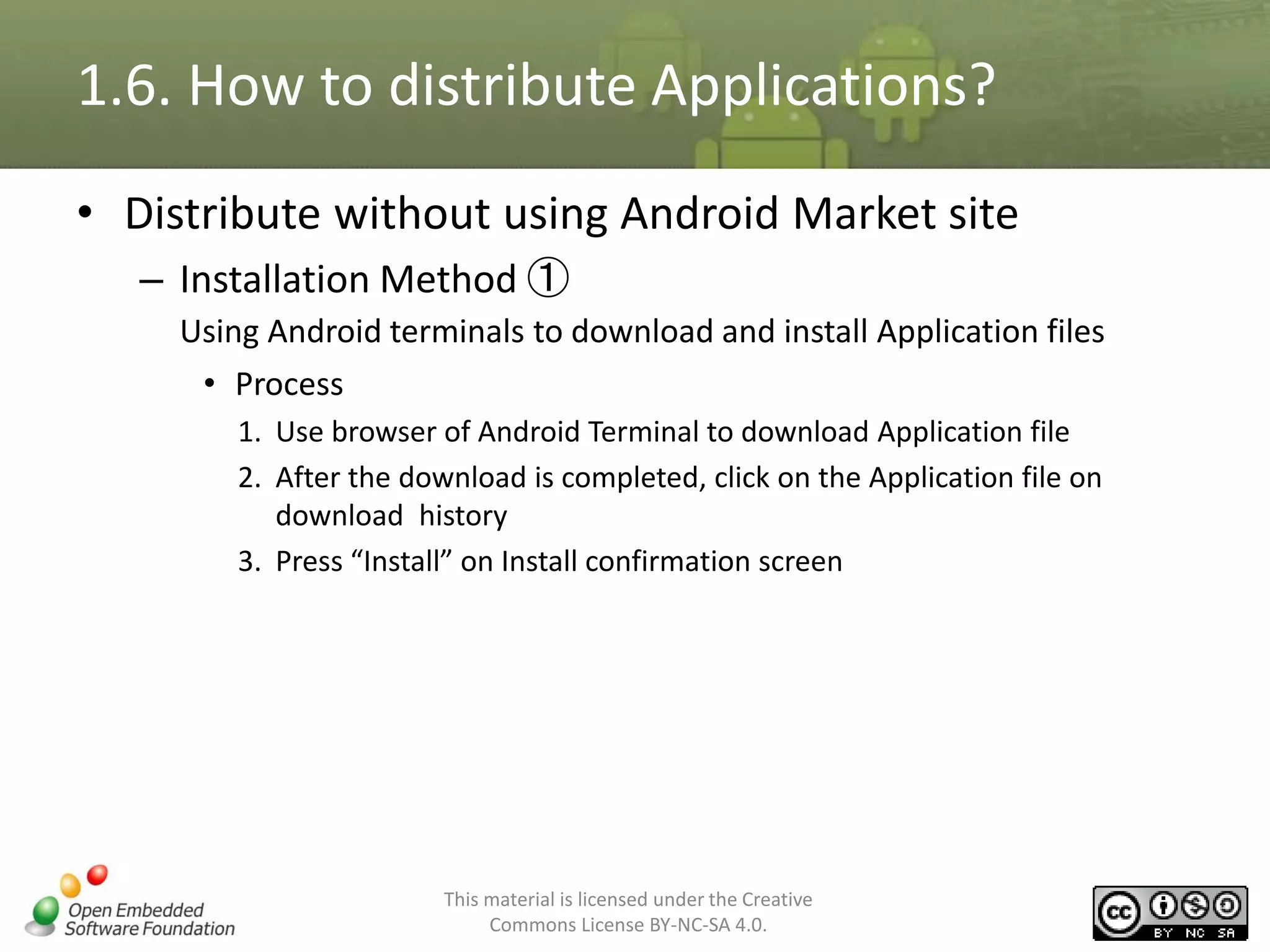Click step 1 'Use browser of Android Terminal'
This screenshot has height=952, width=1270.
click(672, 431)
